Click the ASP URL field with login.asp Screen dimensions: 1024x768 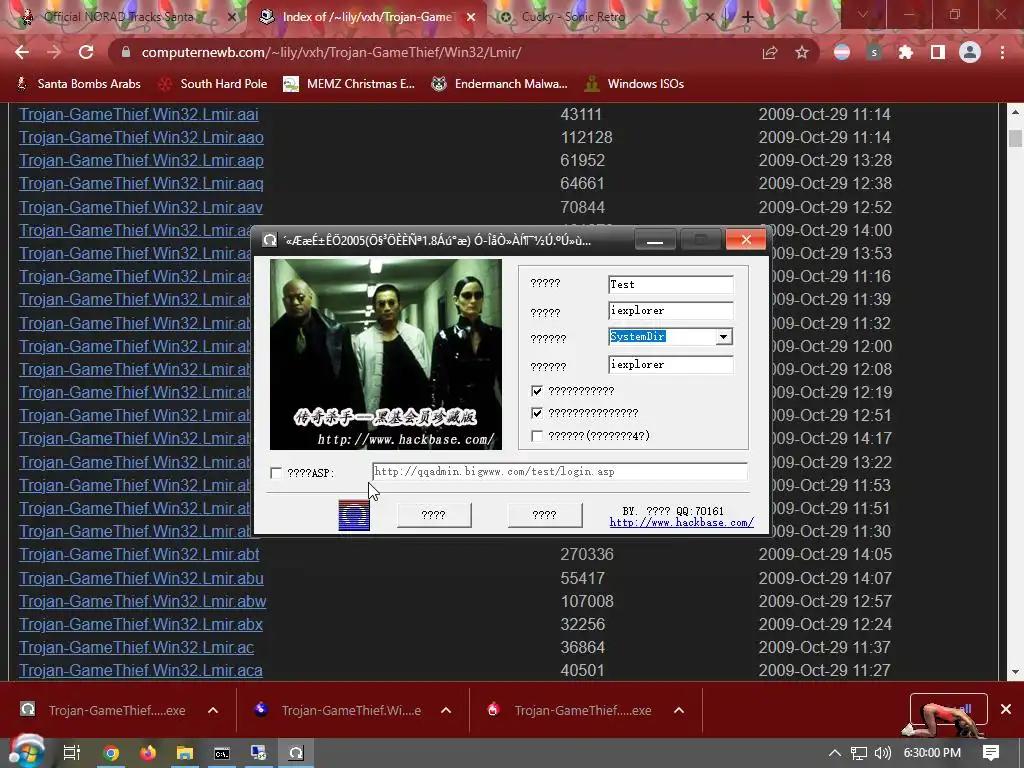560,472
